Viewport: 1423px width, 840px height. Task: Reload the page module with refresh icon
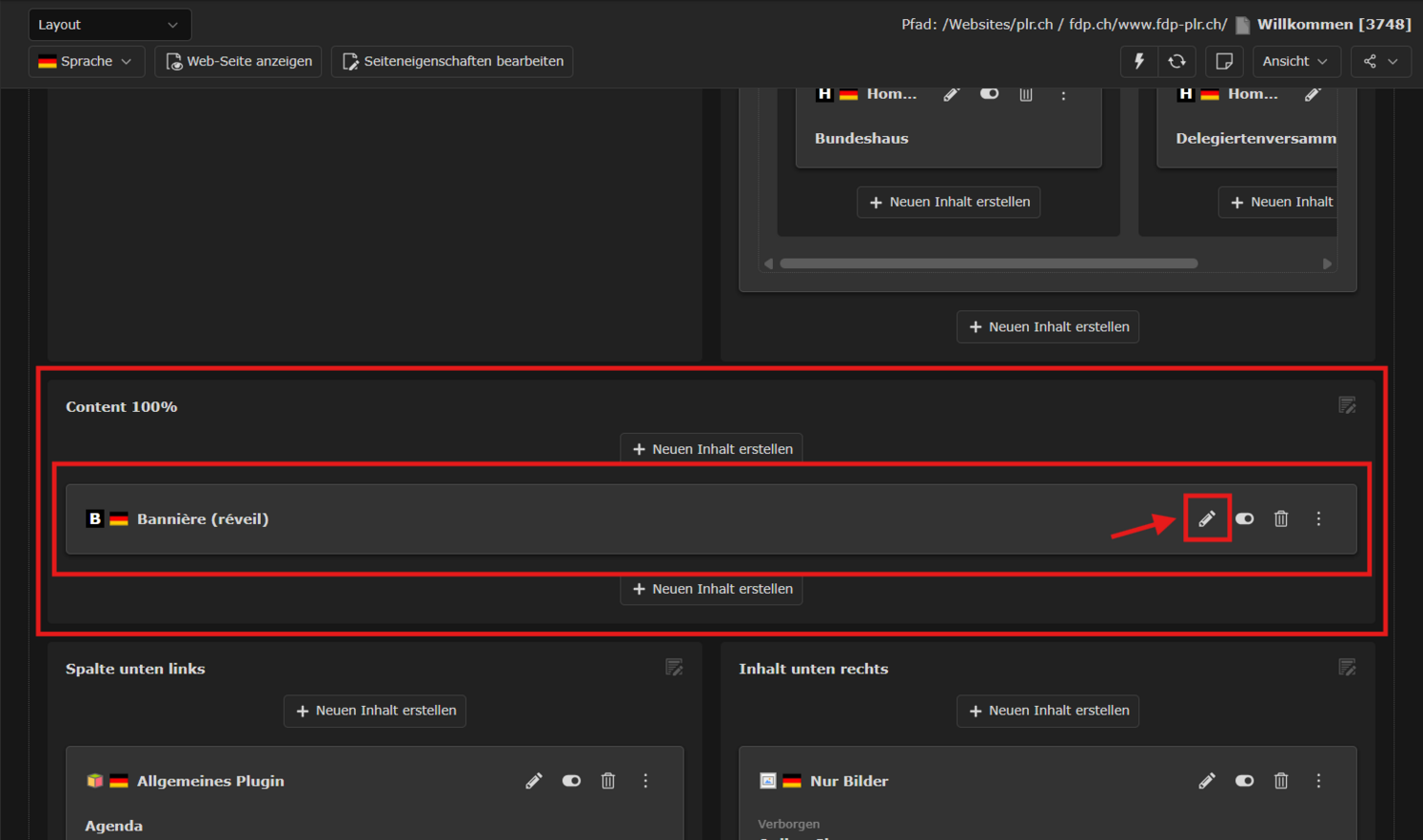[1176, 61]
